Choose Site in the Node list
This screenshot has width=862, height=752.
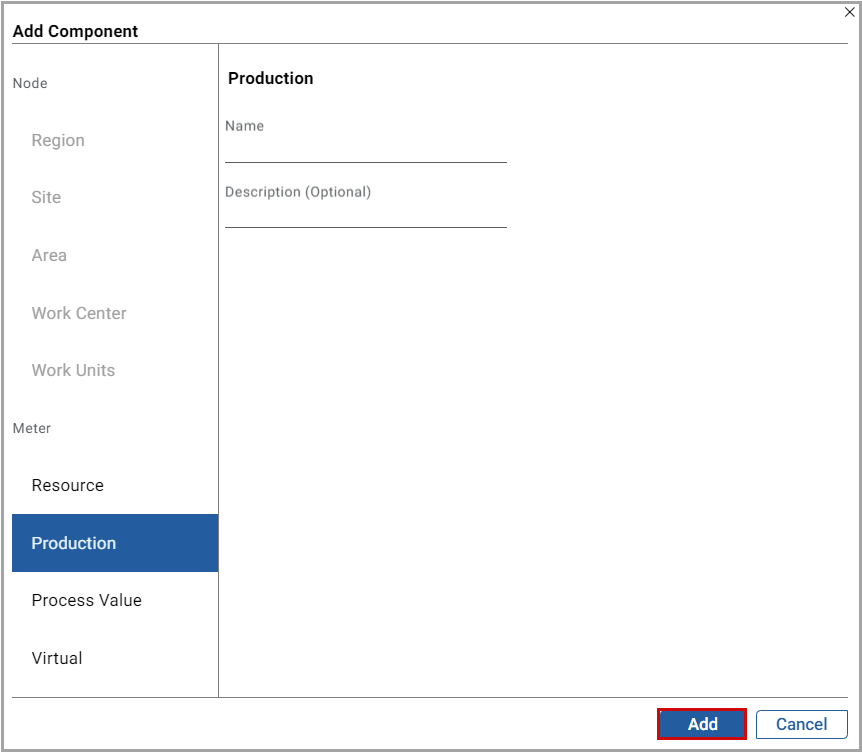click(46, 197)
